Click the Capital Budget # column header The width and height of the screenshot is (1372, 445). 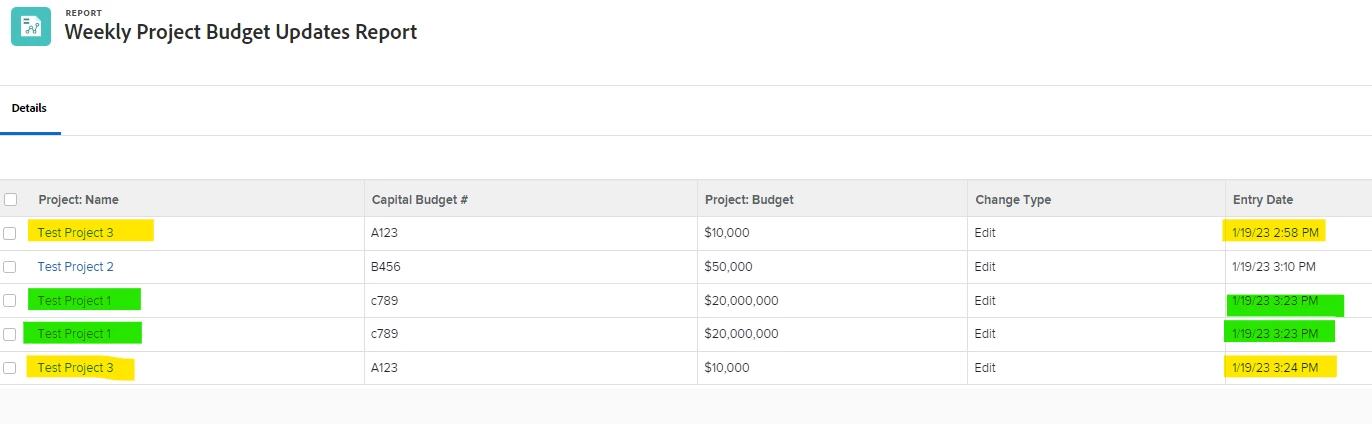(x=420, y=199)
